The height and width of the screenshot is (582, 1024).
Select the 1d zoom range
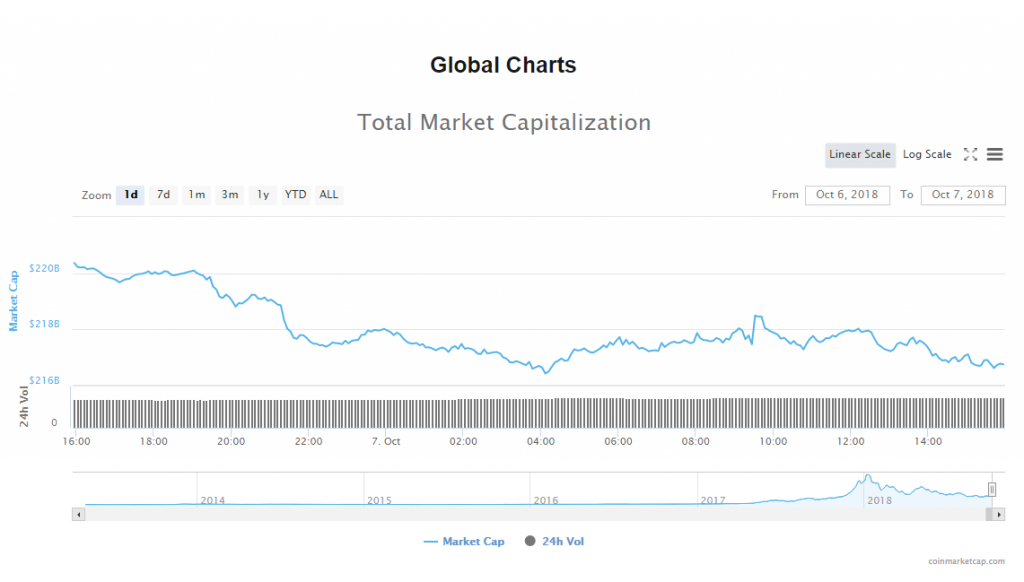point(130,195)
